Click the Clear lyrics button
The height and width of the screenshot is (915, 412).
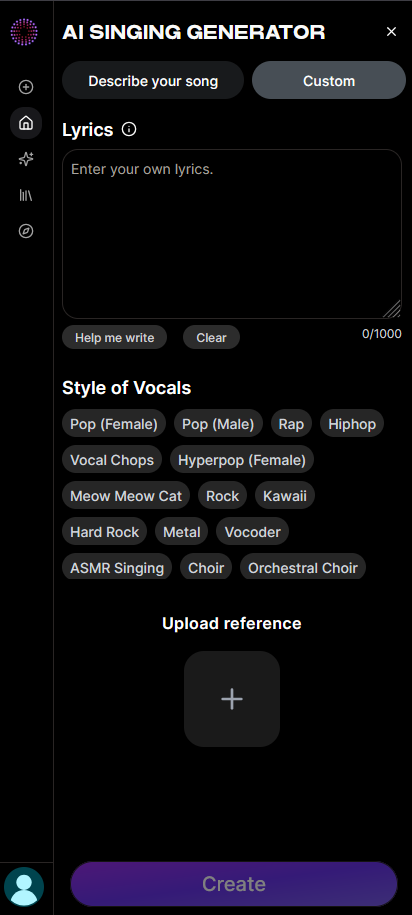[x=211, y=337]
